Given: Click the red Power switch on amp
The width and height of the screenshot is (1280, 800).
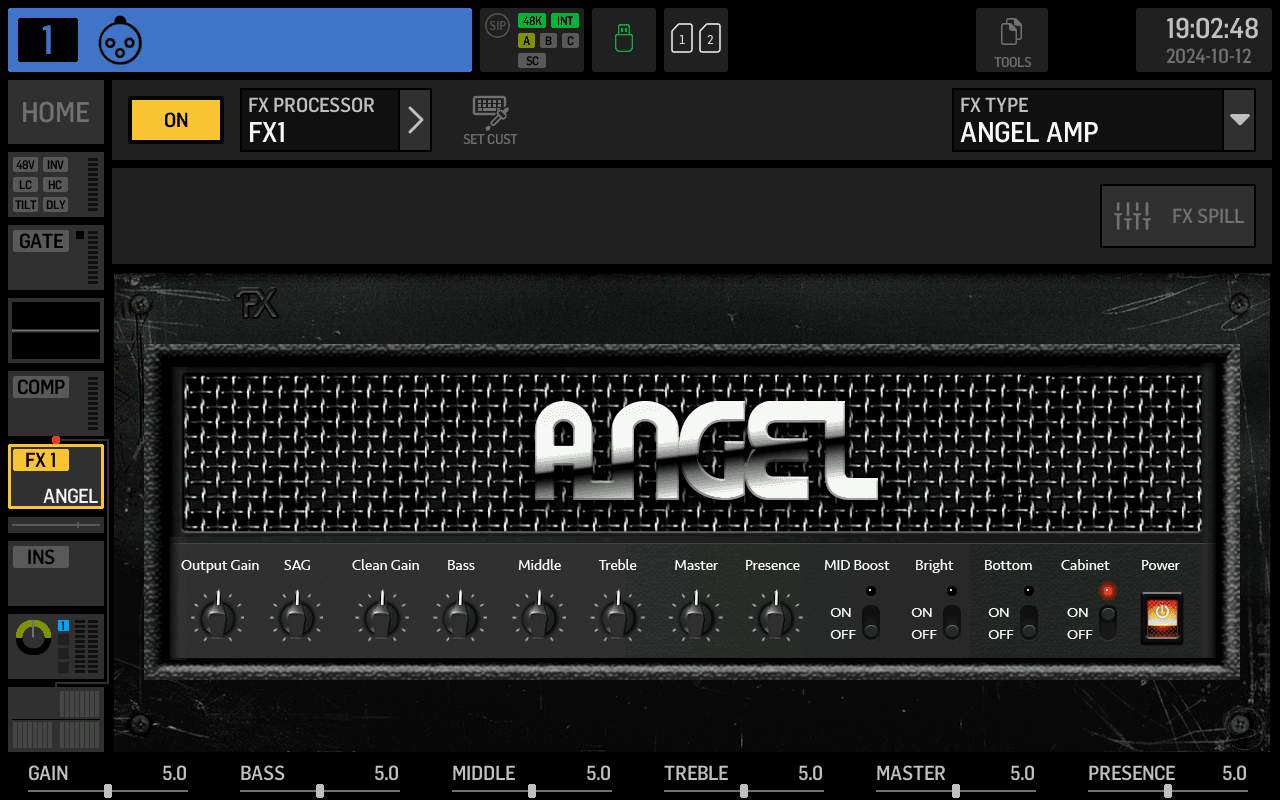Looking at the screenshot, I should click(x=1162, y=617).
